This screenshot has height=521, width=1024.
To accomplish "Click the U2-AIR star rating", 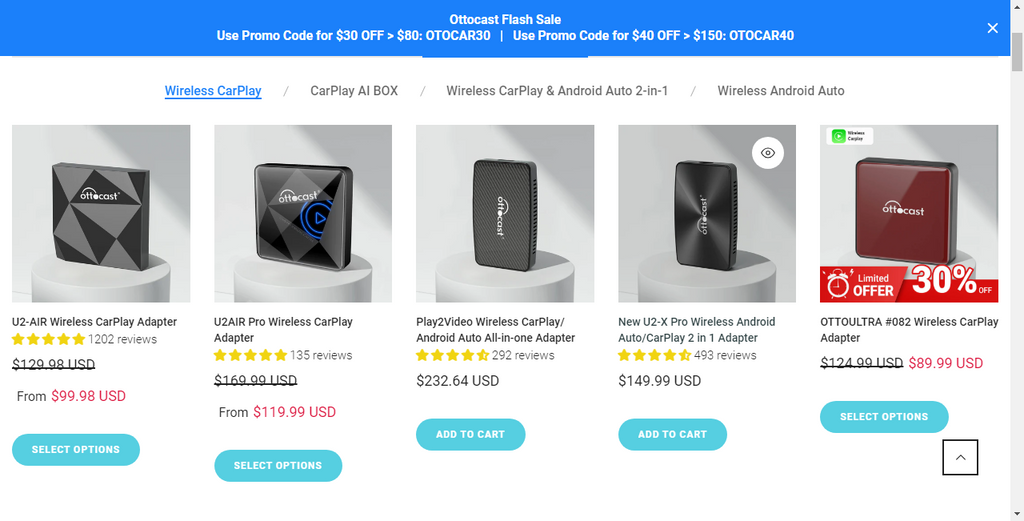I will pyautogui.click(x=48, y=339).
